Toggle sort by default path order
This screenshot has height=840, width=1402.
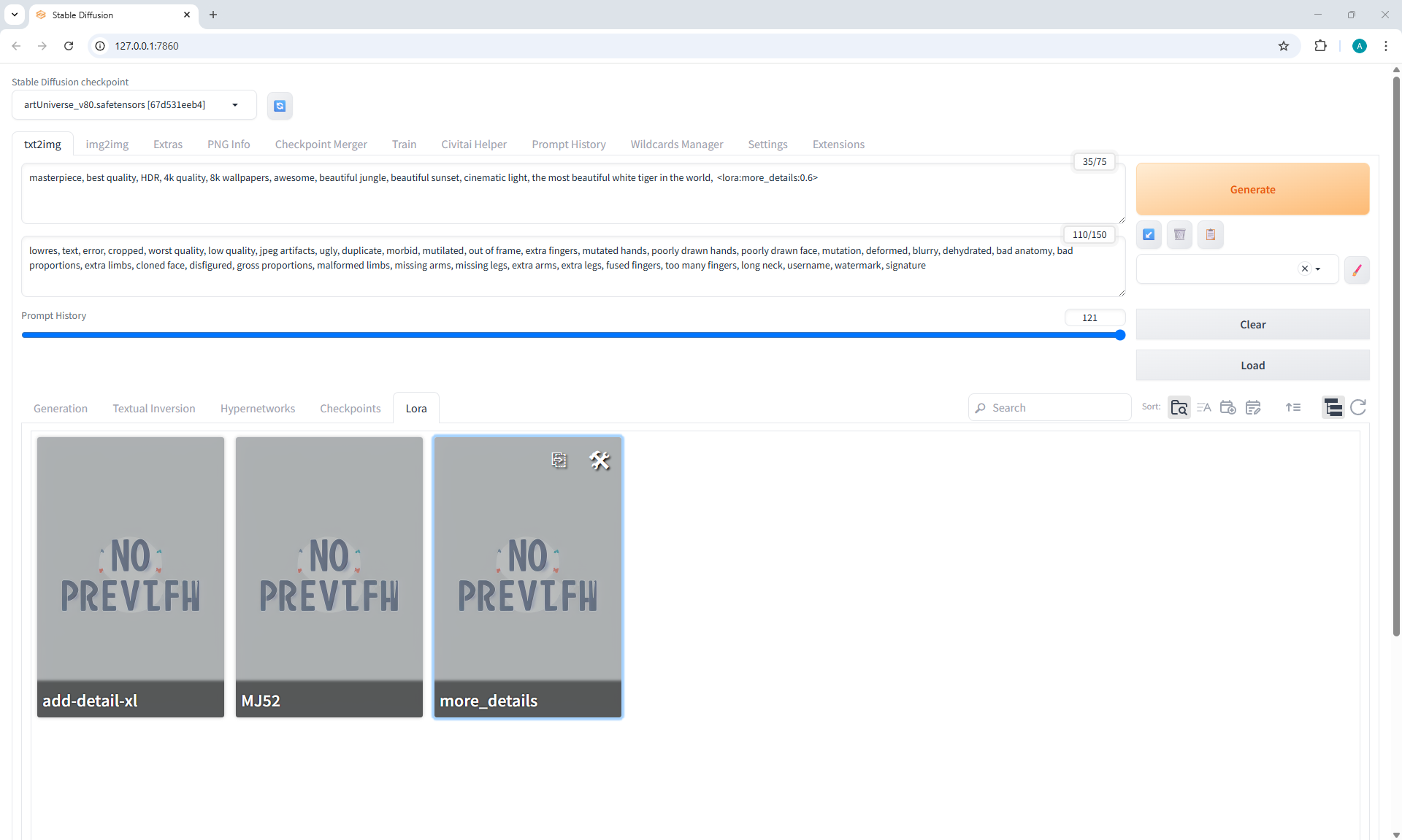pyautogui.click(x=1179, y=407)
